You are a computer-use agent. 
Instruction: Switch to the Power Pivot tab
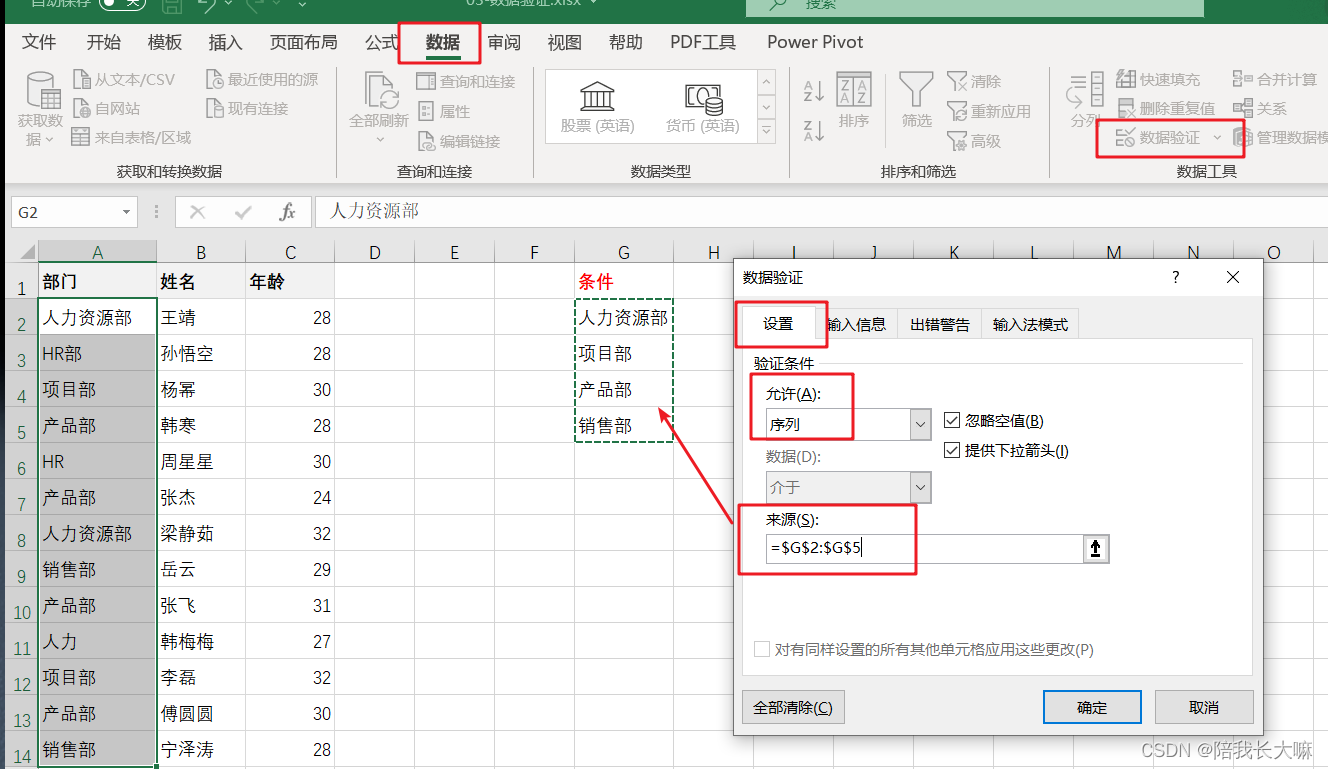click(x=815, y=42)
